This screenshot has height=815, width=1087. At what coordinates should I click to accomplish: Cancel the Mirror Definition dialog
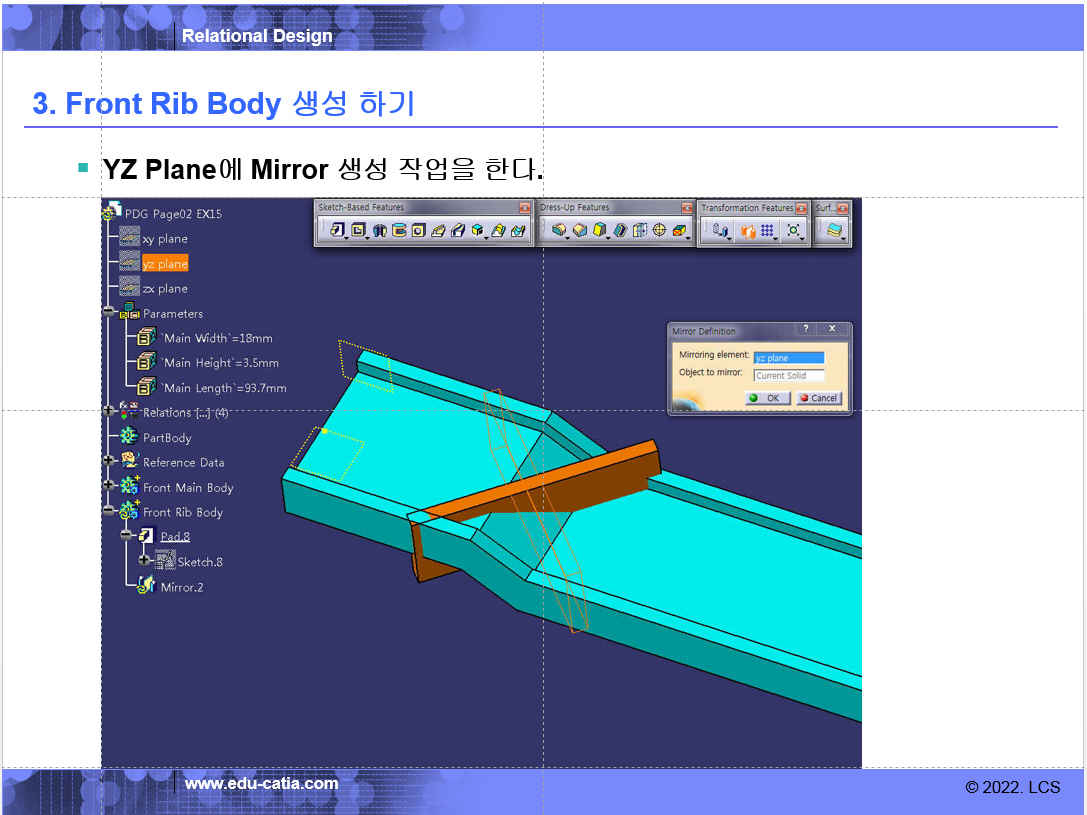(819, 398)
